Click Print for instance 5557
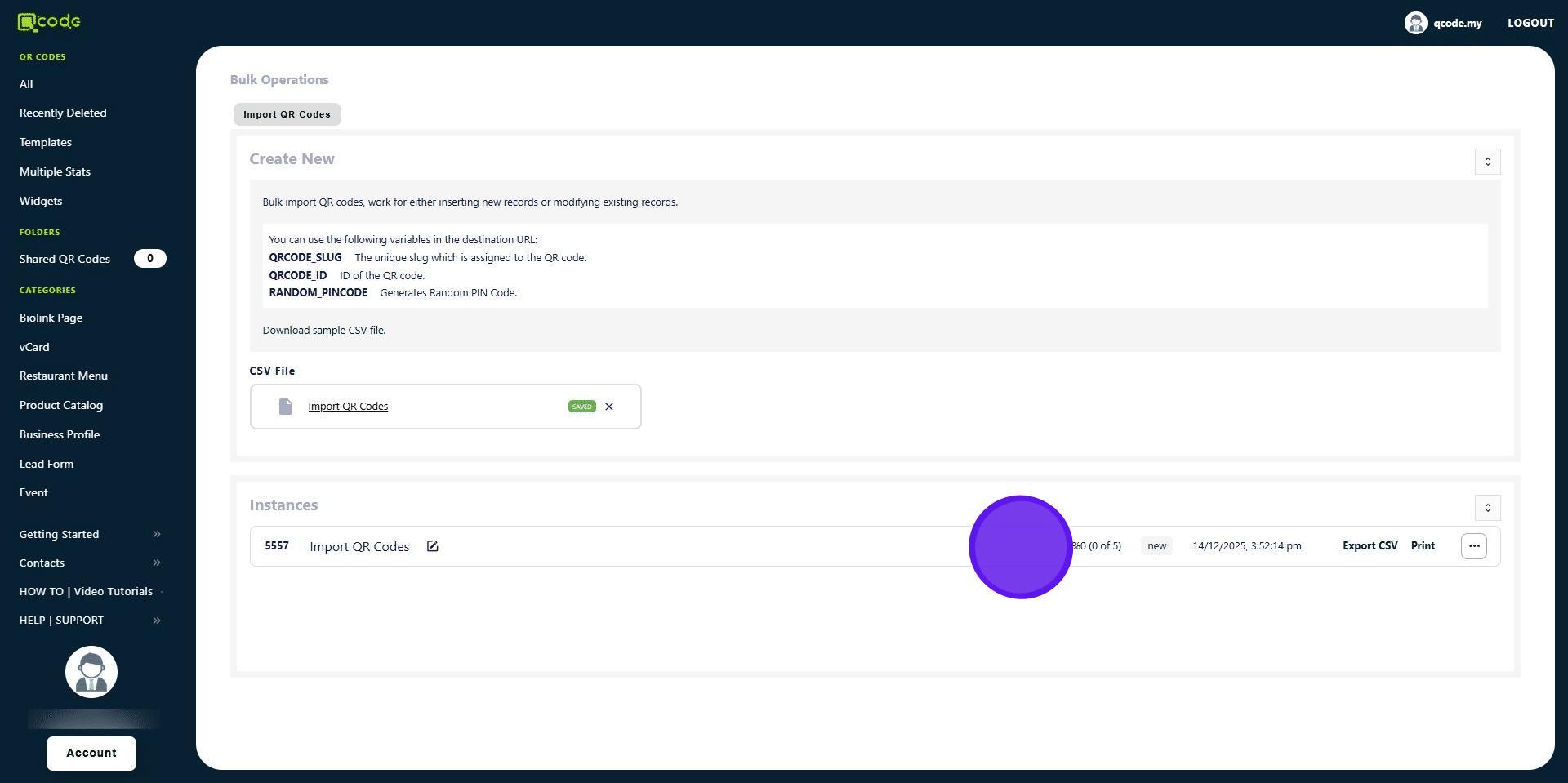This screenshot has width=1568, height=783. tap(1422, 545)
